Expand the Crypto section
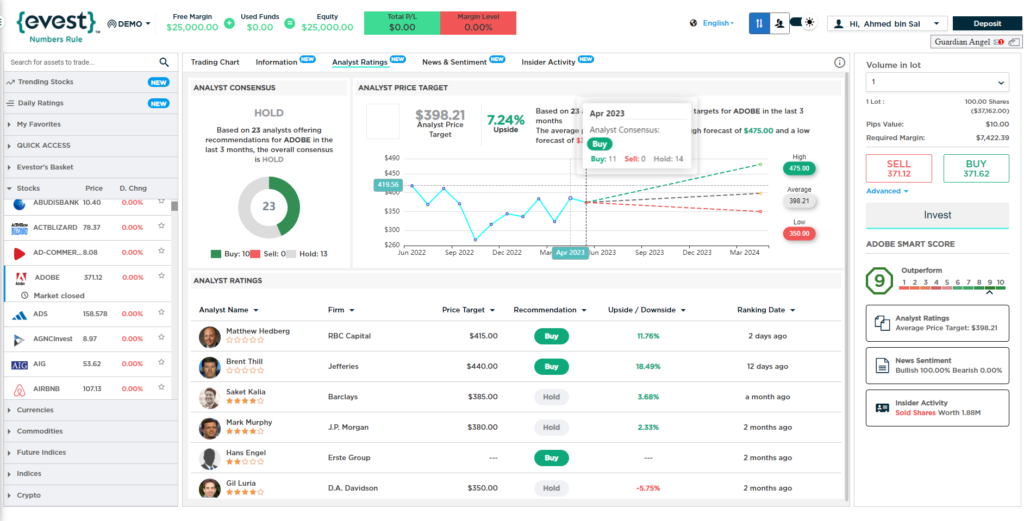The width and height of the screenshot is (1024, 521). tap(91, 495)
